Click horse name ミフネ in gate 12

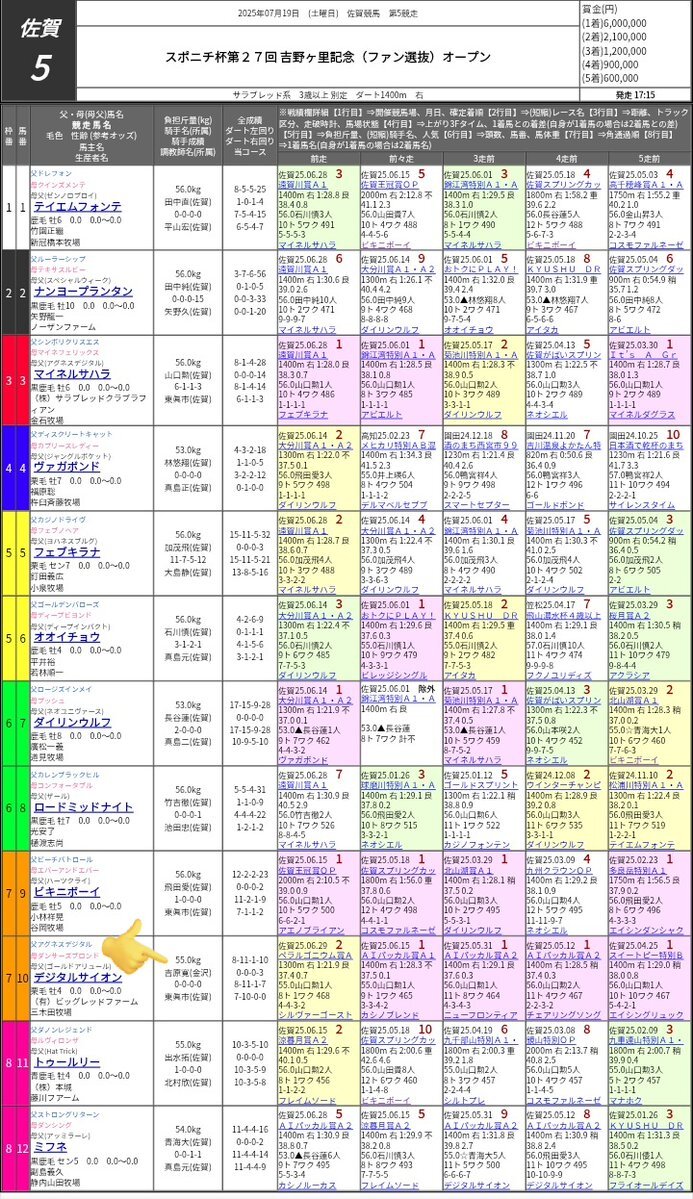coord(49,1147)
